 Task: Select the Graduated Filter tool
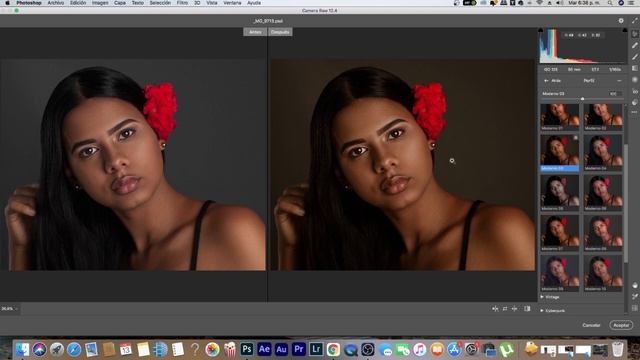coord(635,69)
